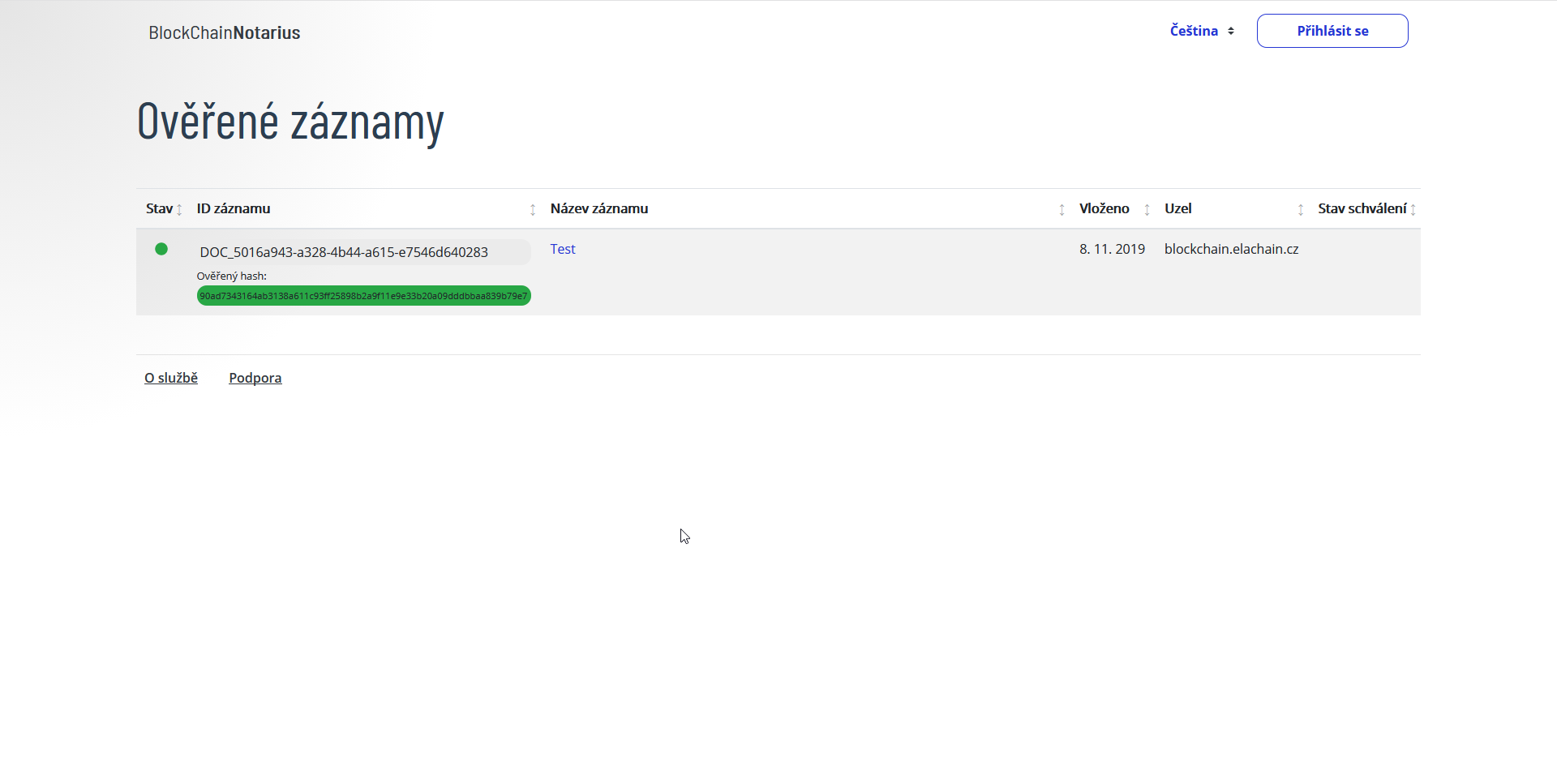Open the O službě footer link
This screenshot has height=784, width=1557.
click(x=171, y=378)
